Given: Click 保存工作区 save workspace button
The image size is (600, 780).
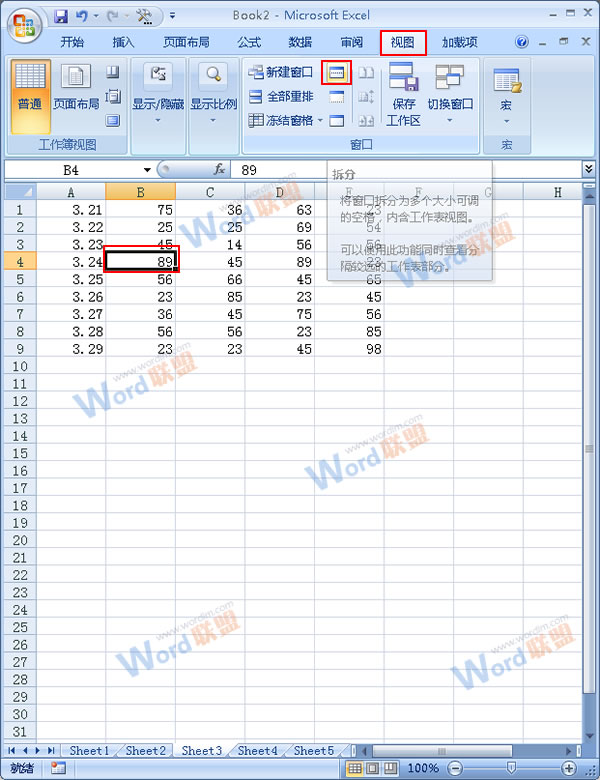Looking at the screenshot, I should [x=403, y=95].
